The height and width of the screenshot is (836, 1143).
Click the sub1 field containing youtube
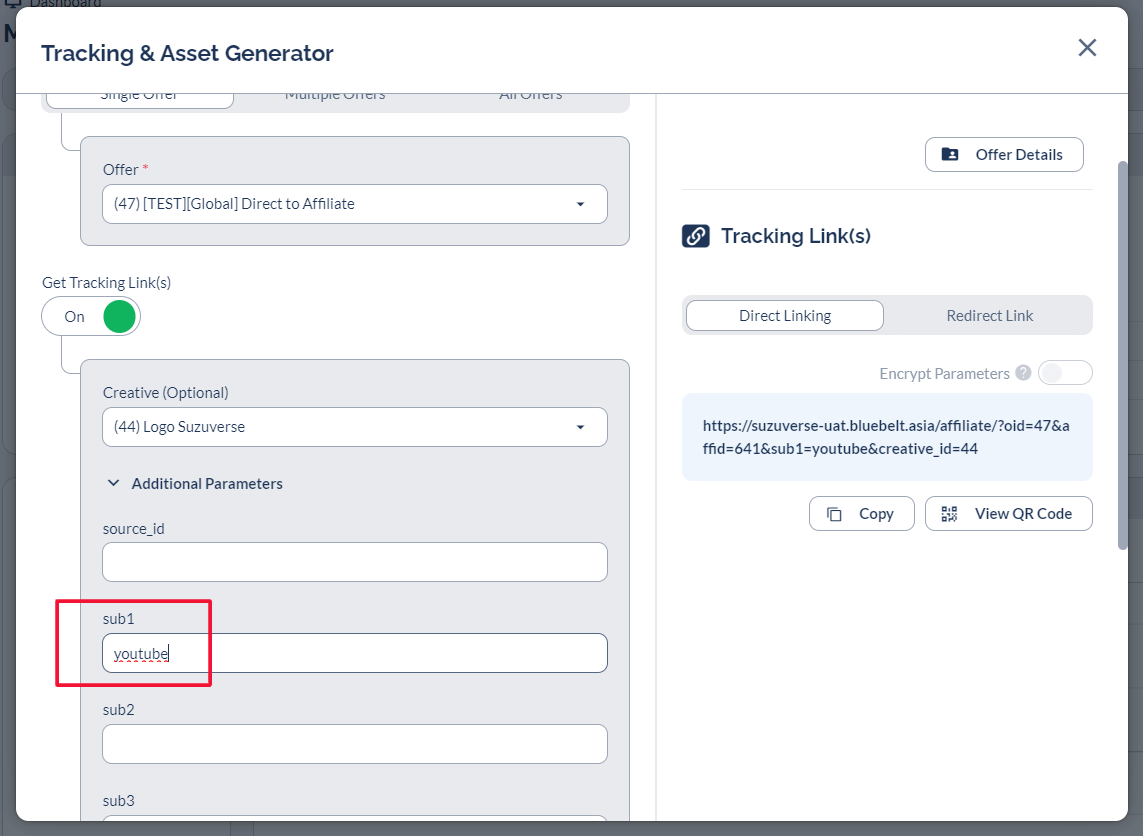coord(354,654)
